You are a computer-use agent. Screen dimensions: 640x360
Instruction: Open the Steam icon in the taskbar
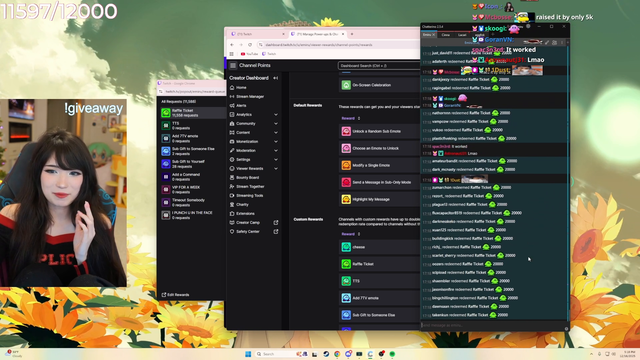tap(326, 354)
